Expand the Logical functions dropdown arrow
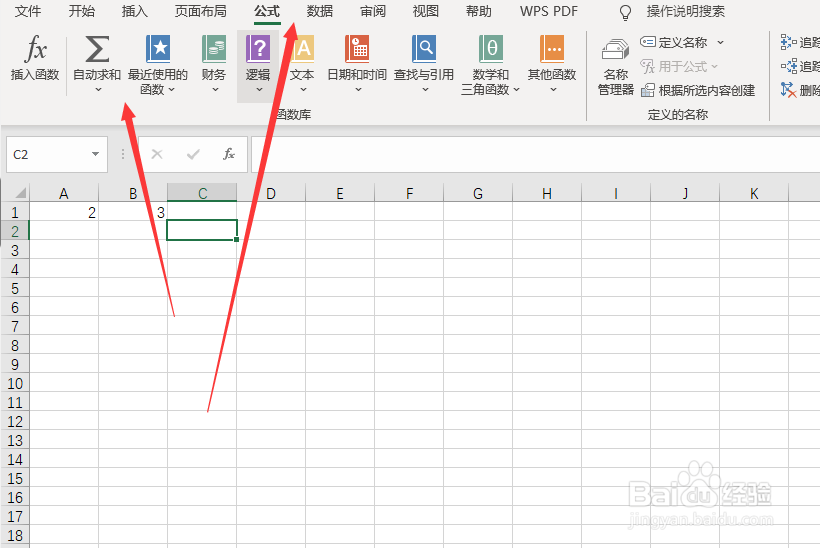The image size is (820, 548). click(259, 89)
